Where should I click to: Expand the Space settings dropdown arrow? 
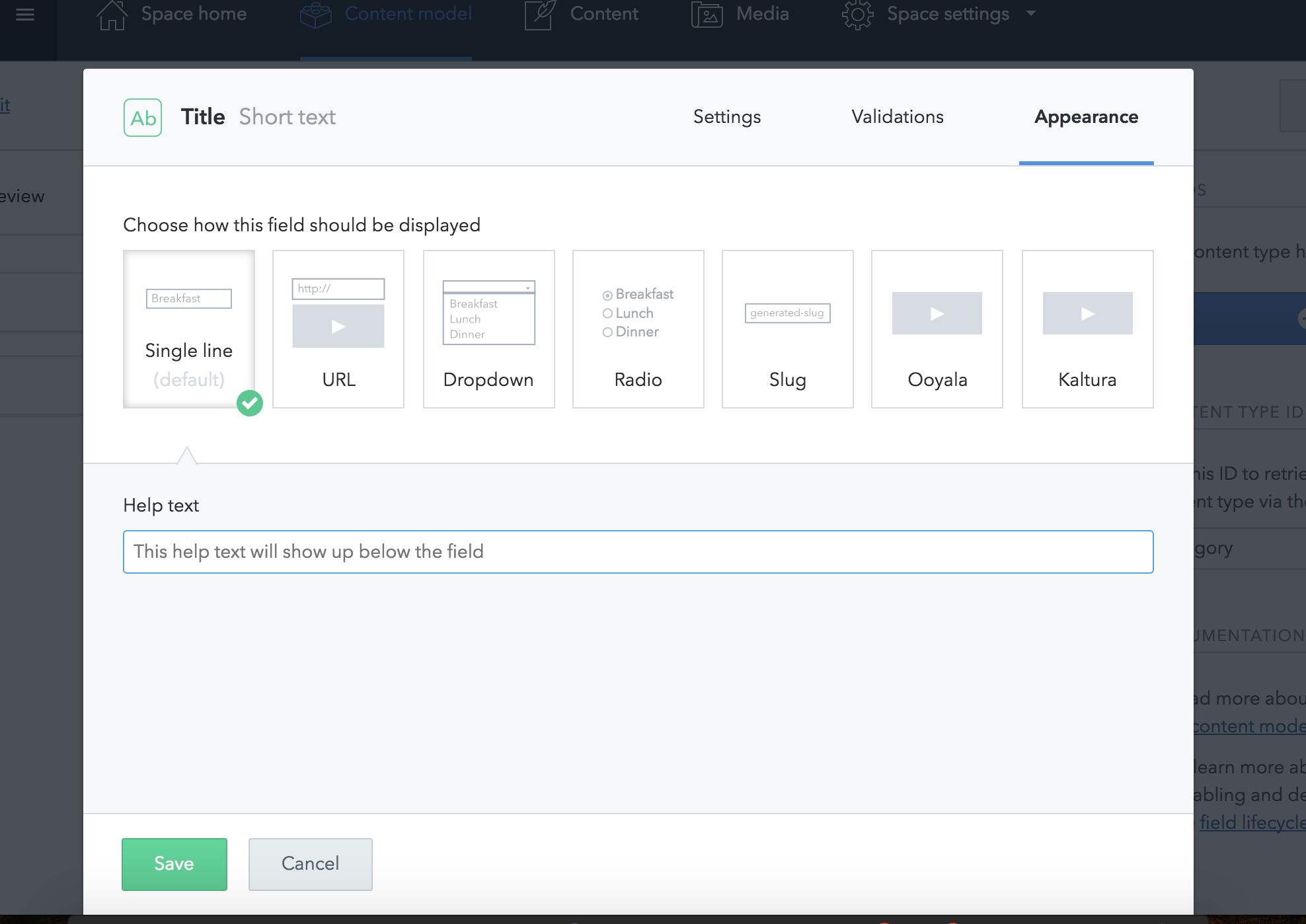[1032, 13]
